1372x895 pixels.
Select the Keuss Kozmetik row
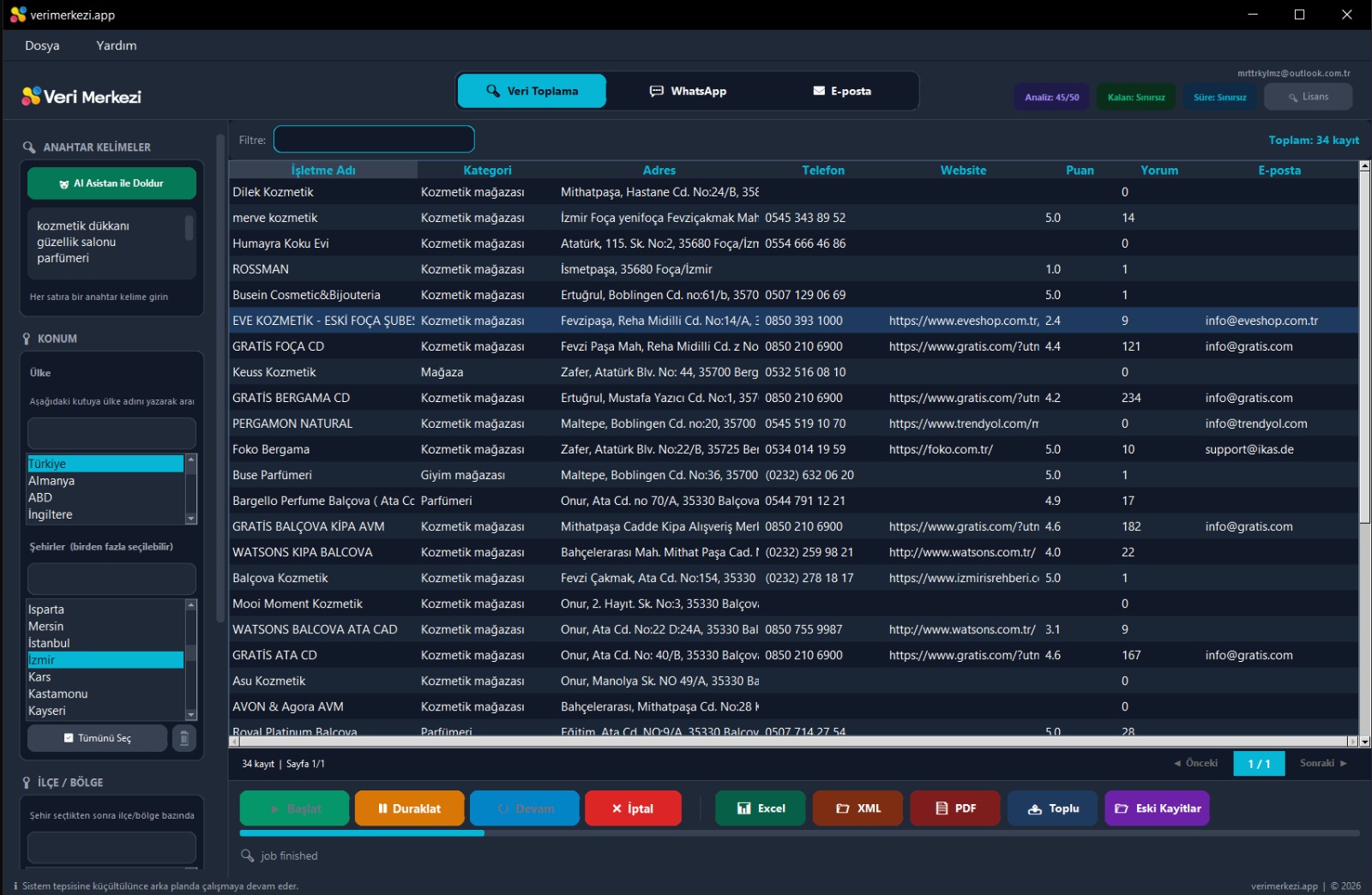coord(793,372)
